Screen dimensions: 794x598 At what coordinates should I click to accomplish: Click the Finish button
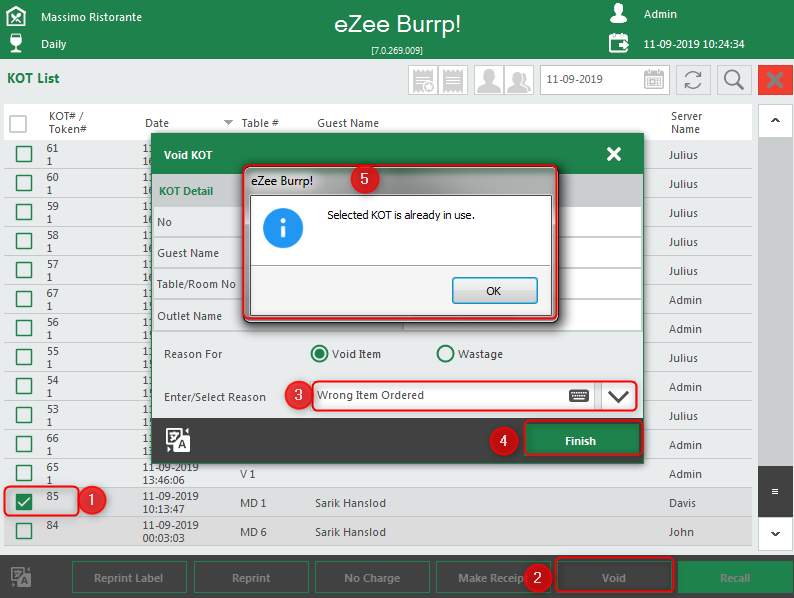tap(581, 441)
